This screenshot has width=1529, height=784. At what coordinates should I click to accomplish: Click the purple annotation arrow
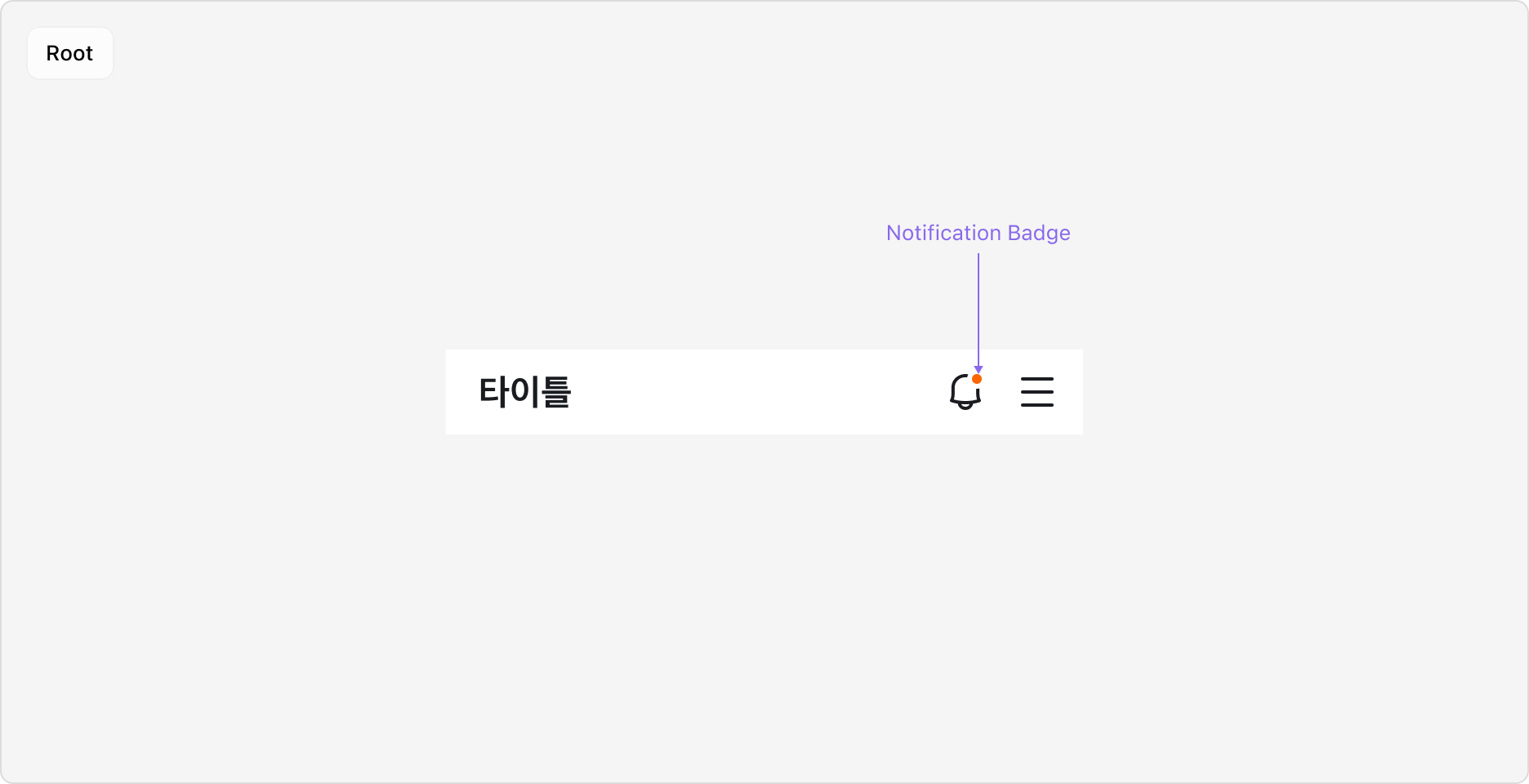click(978, 310)
